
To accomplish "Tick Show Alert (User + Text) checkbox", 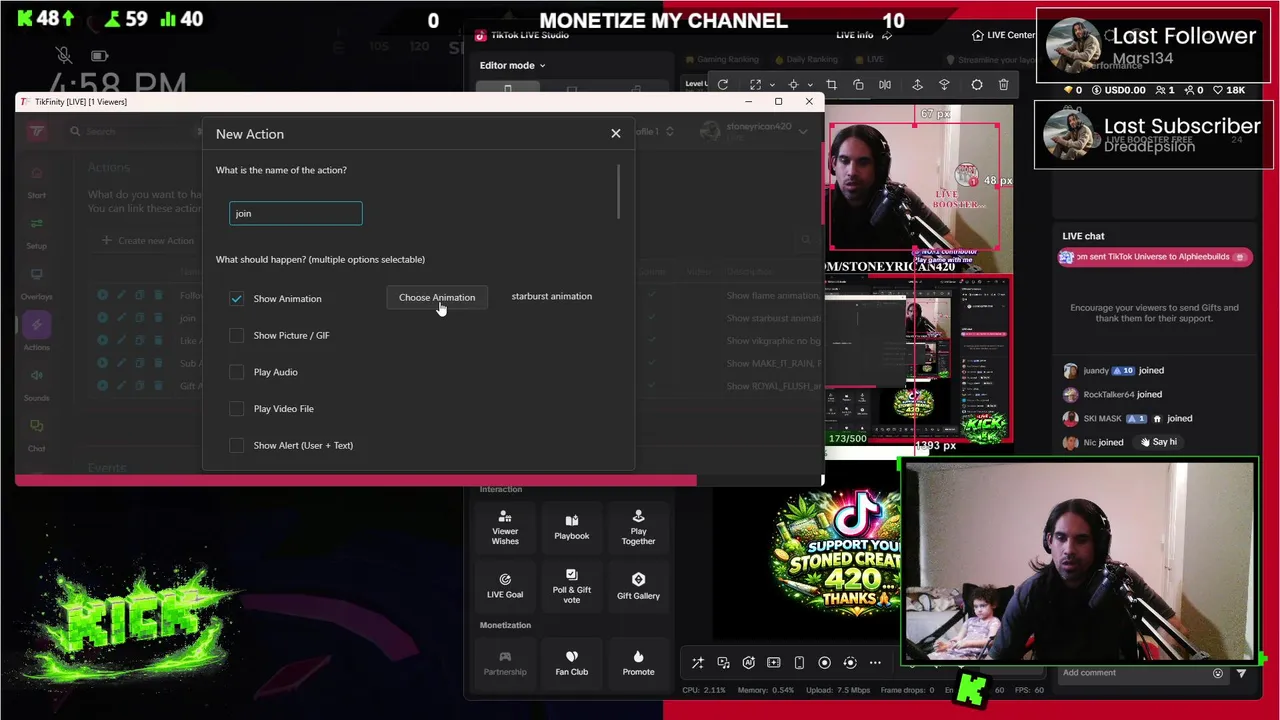I will click(x=236, y=445).
